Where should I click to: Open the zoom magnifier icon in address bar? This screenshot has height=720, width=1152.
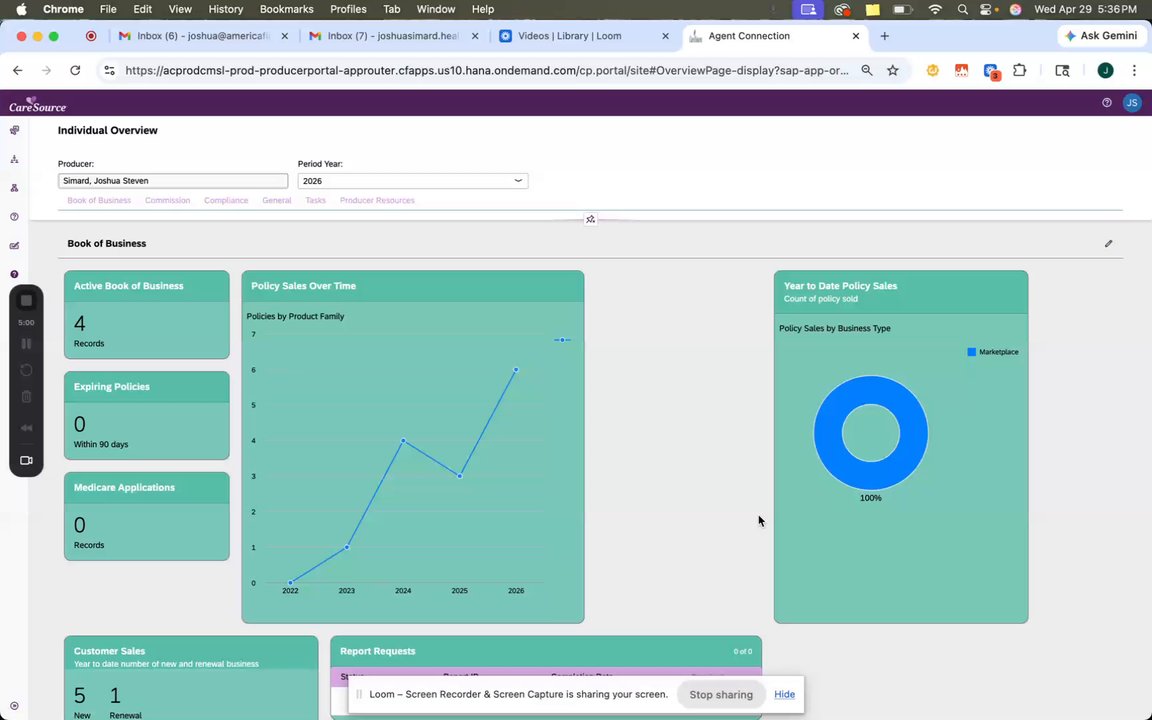[867, 71]
